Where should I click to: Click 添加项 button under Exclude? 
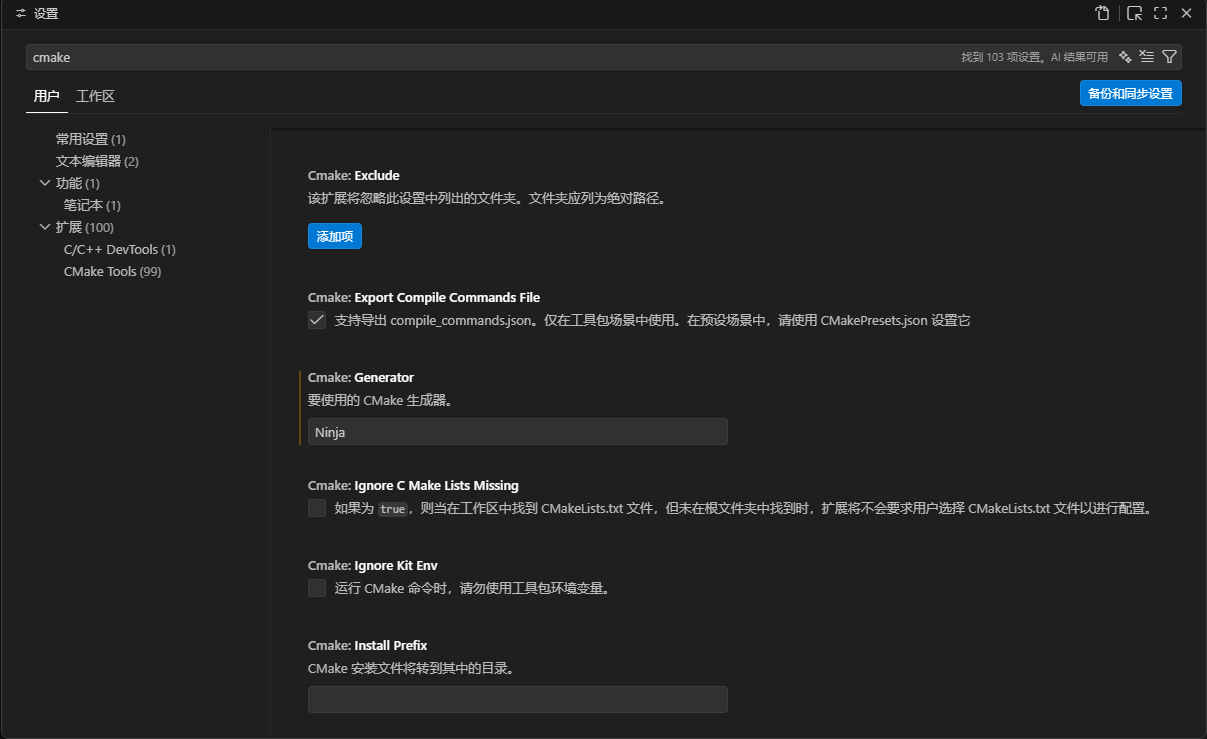point(335,236)
